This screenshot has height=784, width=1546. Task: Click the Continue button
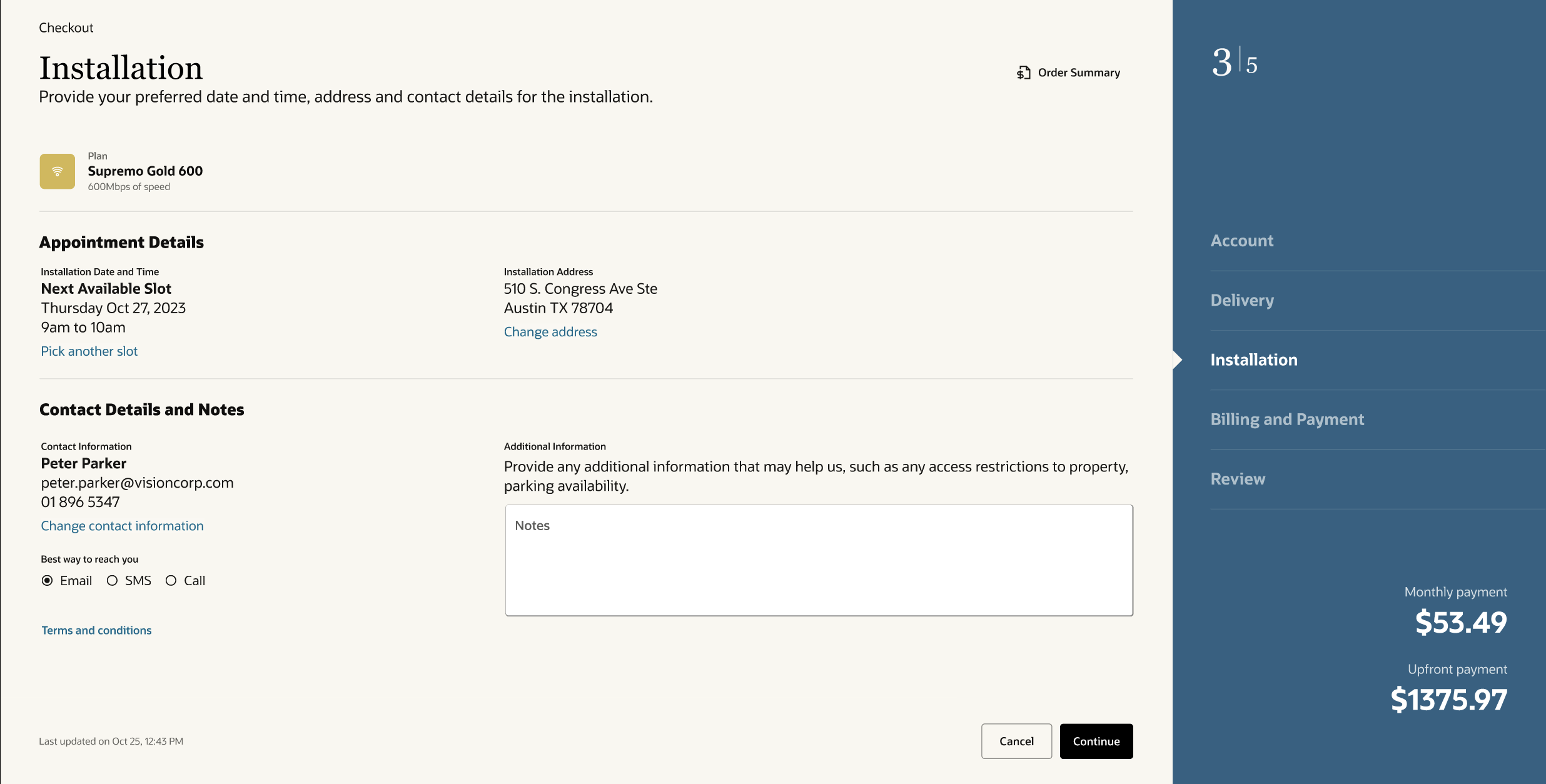pos(1096,741)
